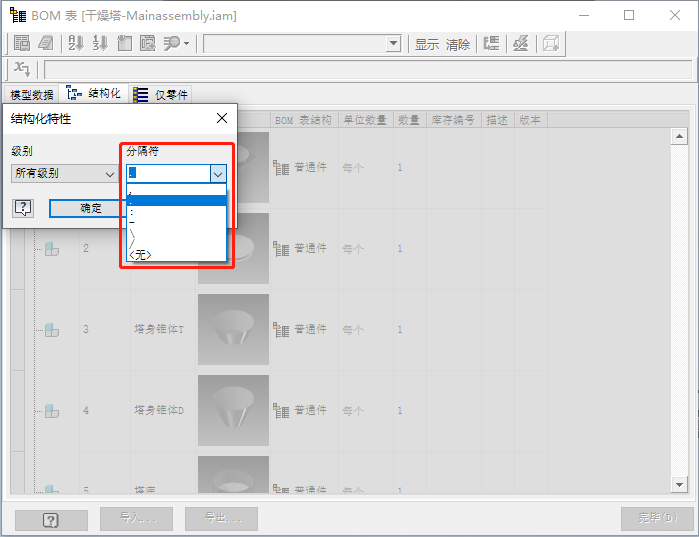Click the part number merge settings icon
The image size is (699, 537).
[x=491, y=44]
